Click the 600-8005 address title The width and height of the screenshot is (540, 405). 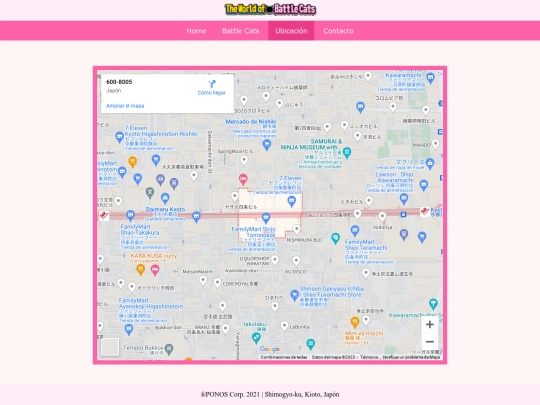(119, 82)
